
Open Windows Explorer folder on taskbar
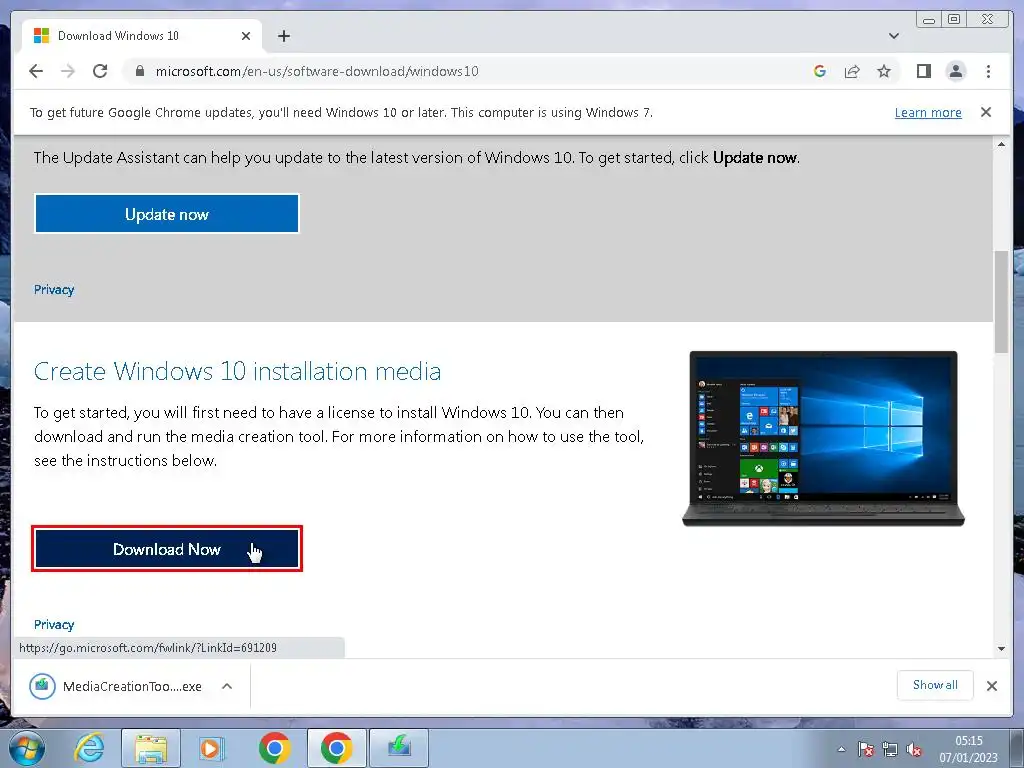pos(151,748)
